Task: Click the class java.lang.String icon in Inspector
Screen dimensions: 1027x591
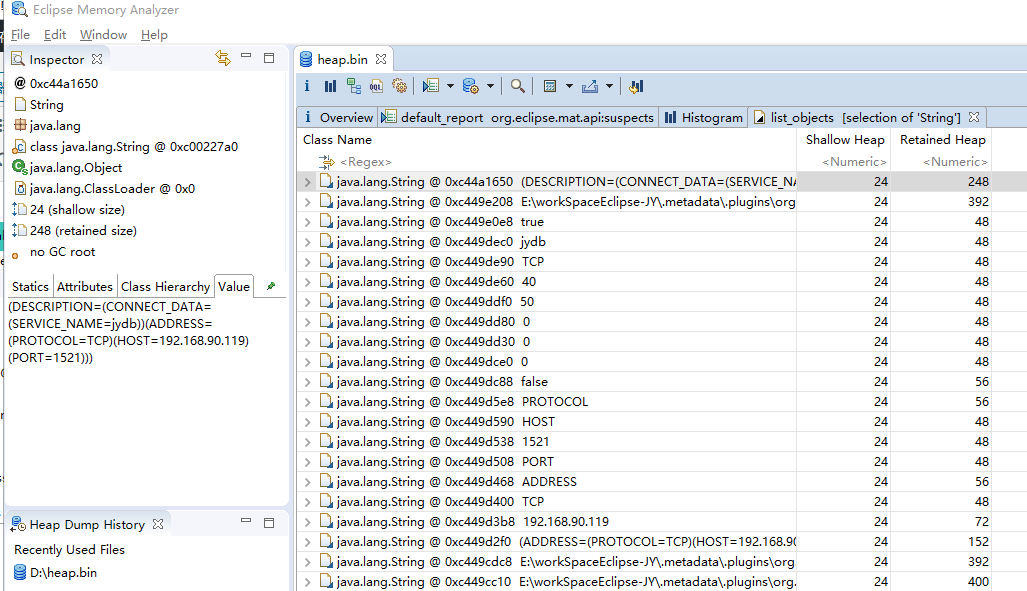Action: click(20, 147)
